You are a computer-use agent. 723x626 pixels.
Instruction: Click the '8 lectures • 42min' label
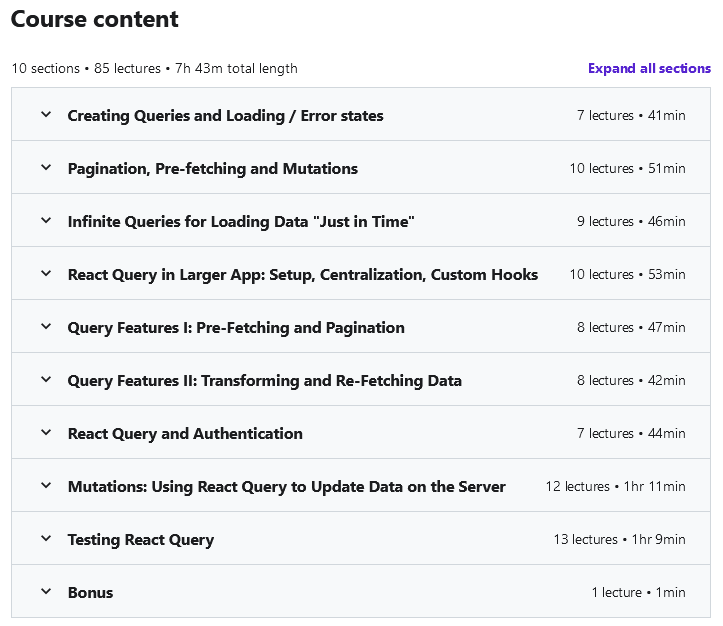(631, 381)
